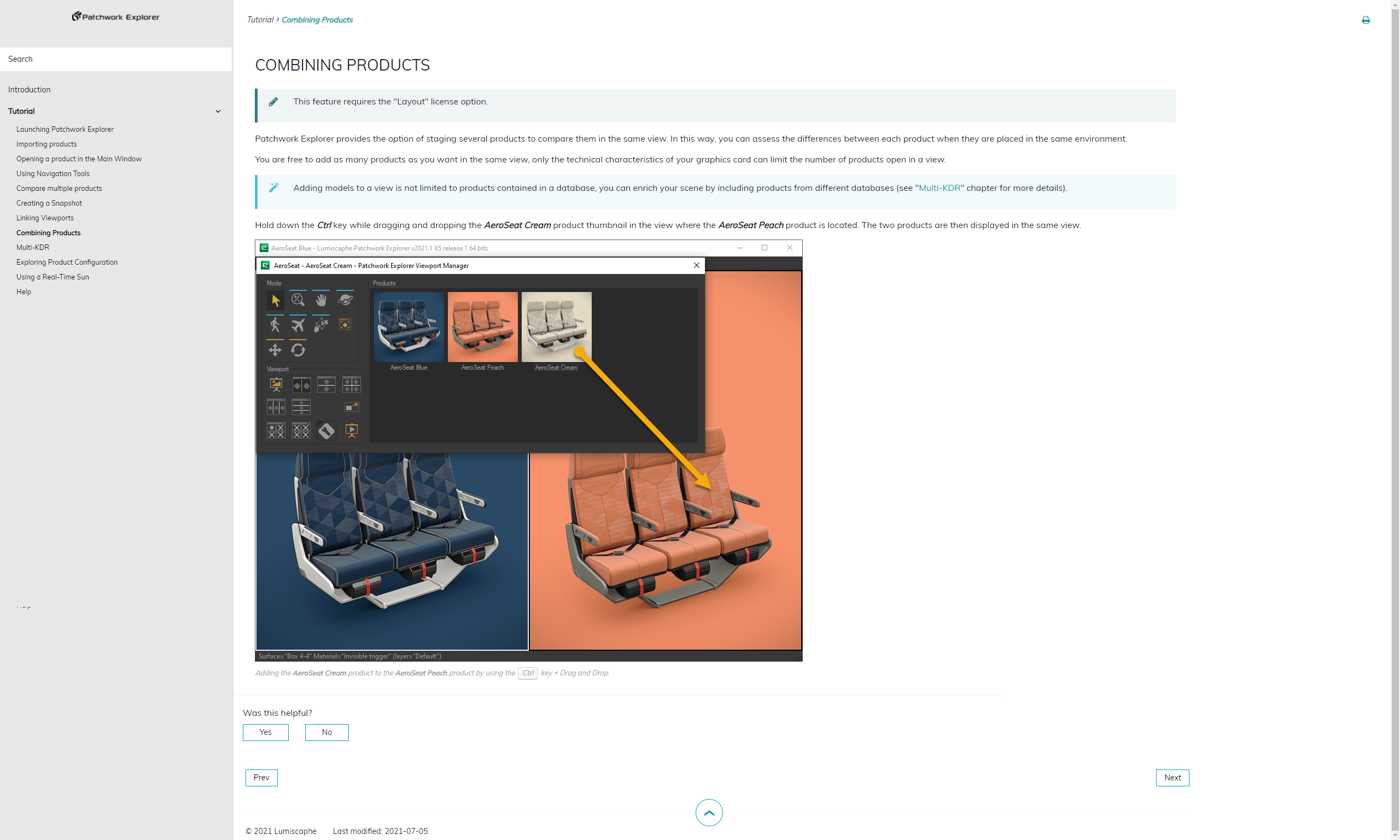This screenshot has width=1400, height=840.
Task: Click the close-three-viewports grid icon
Action: pyautogui.click(x=276, y=431)
